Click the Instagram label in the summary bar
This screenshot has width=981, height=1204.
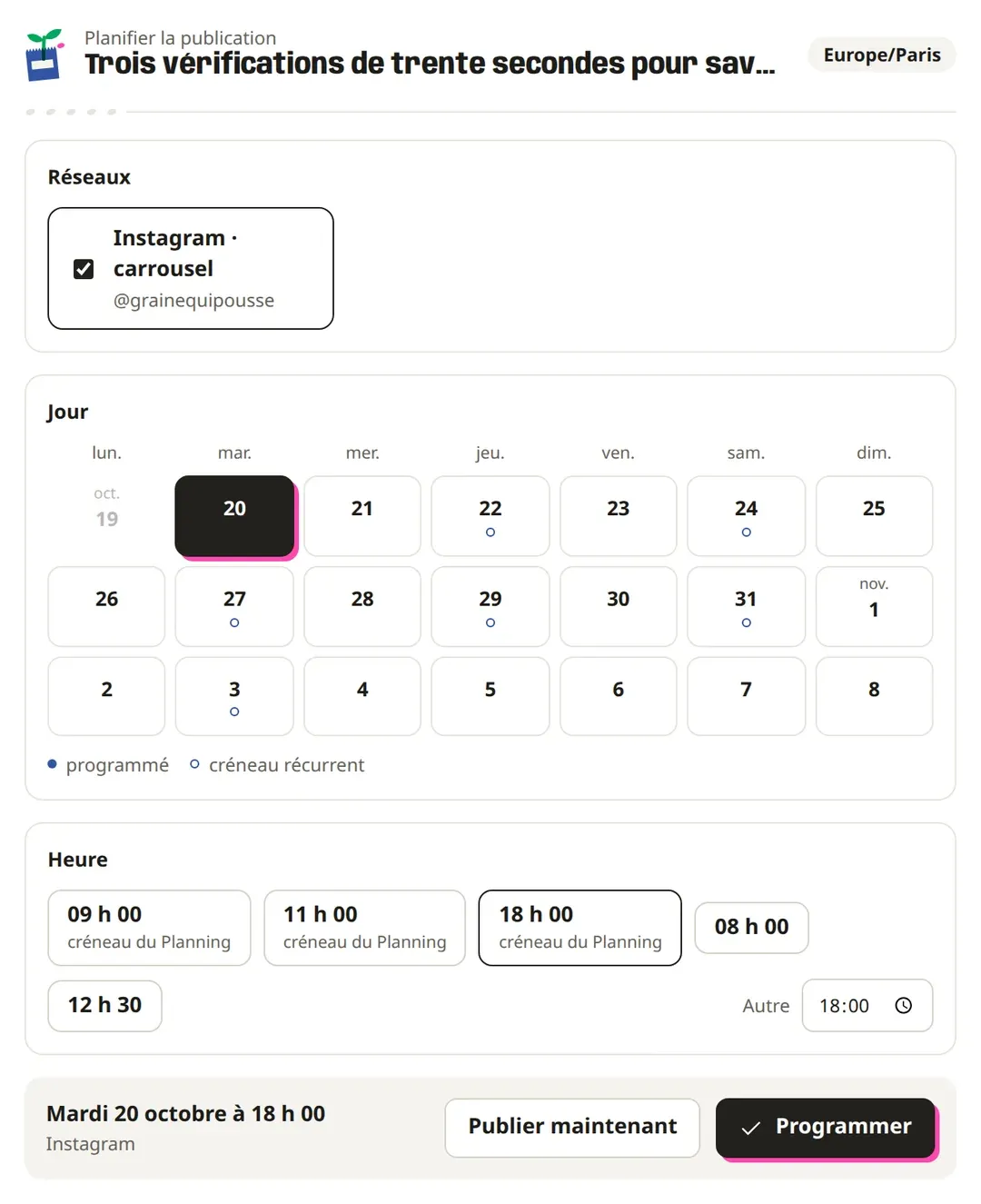pos(90,1144)
